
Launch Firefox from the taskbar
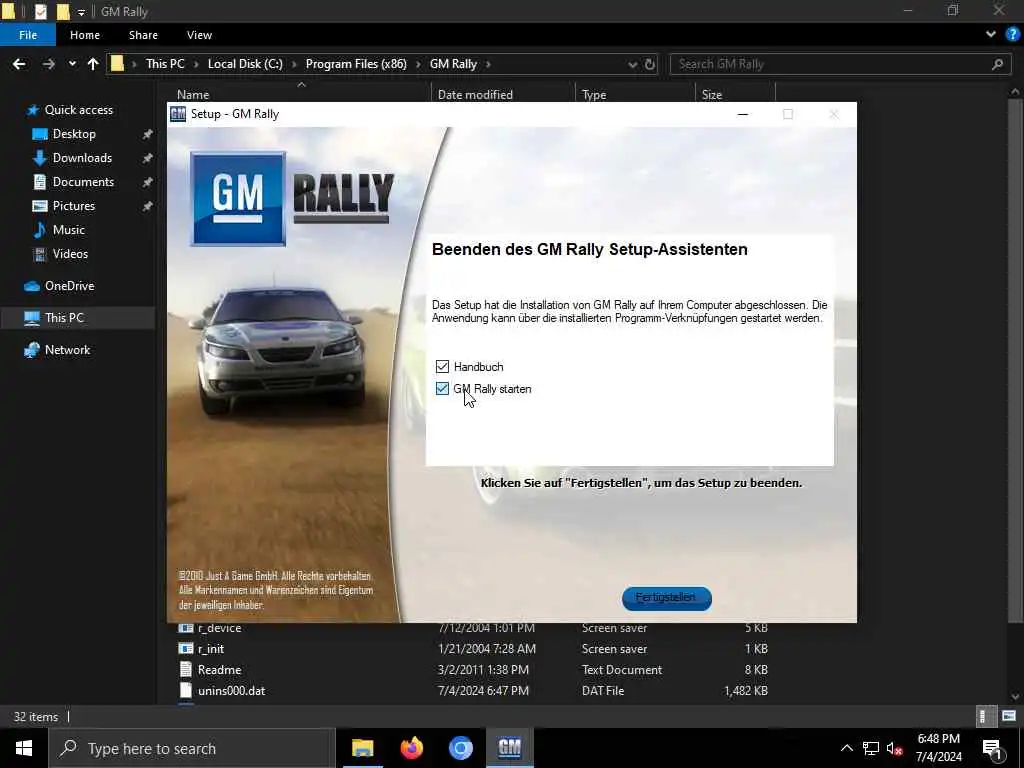click(411, 748)
